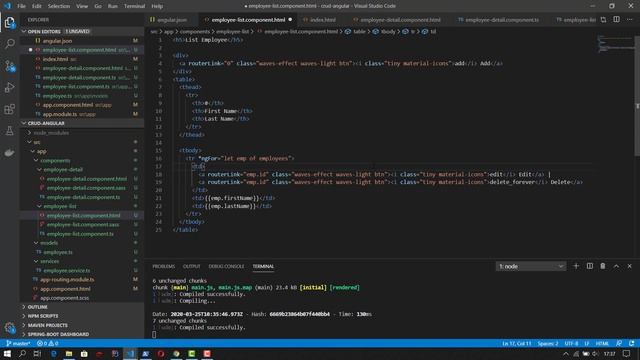The image size is (640, 360).
Task: Switch to the Problems panel tab
Action: pyautogui.click(x=164, y=266)
